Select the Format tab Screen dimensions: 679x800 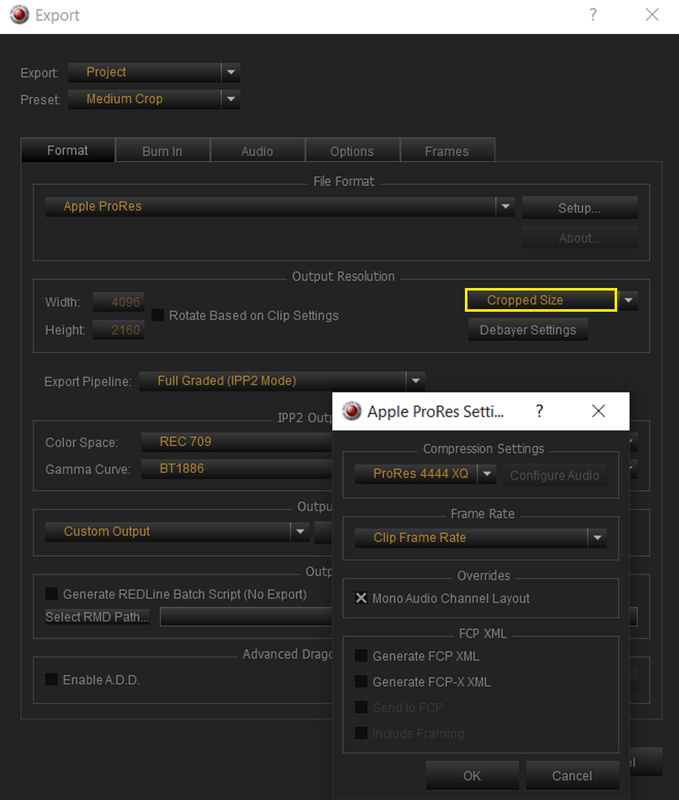pos(67,151)
